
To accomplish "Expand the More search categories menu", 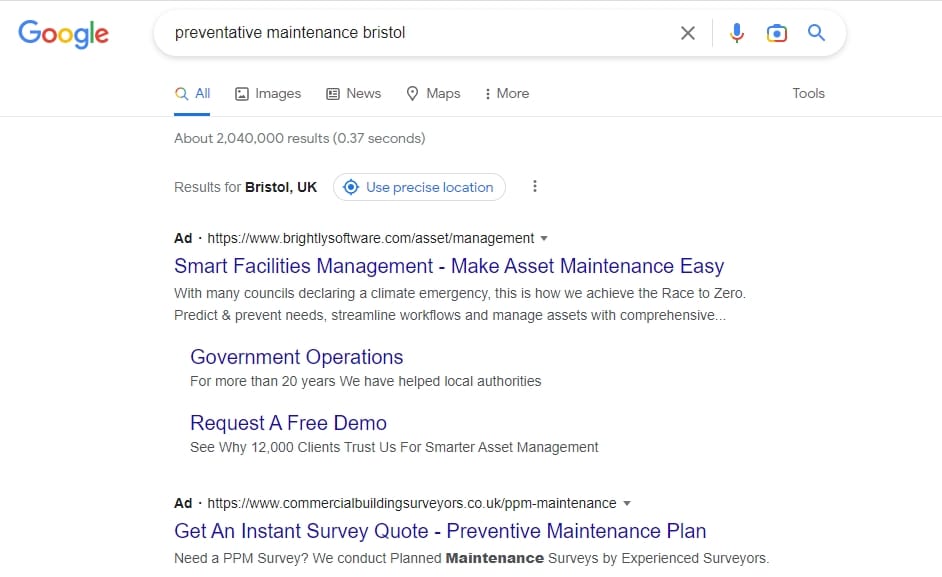I will [x=506, y=93].
